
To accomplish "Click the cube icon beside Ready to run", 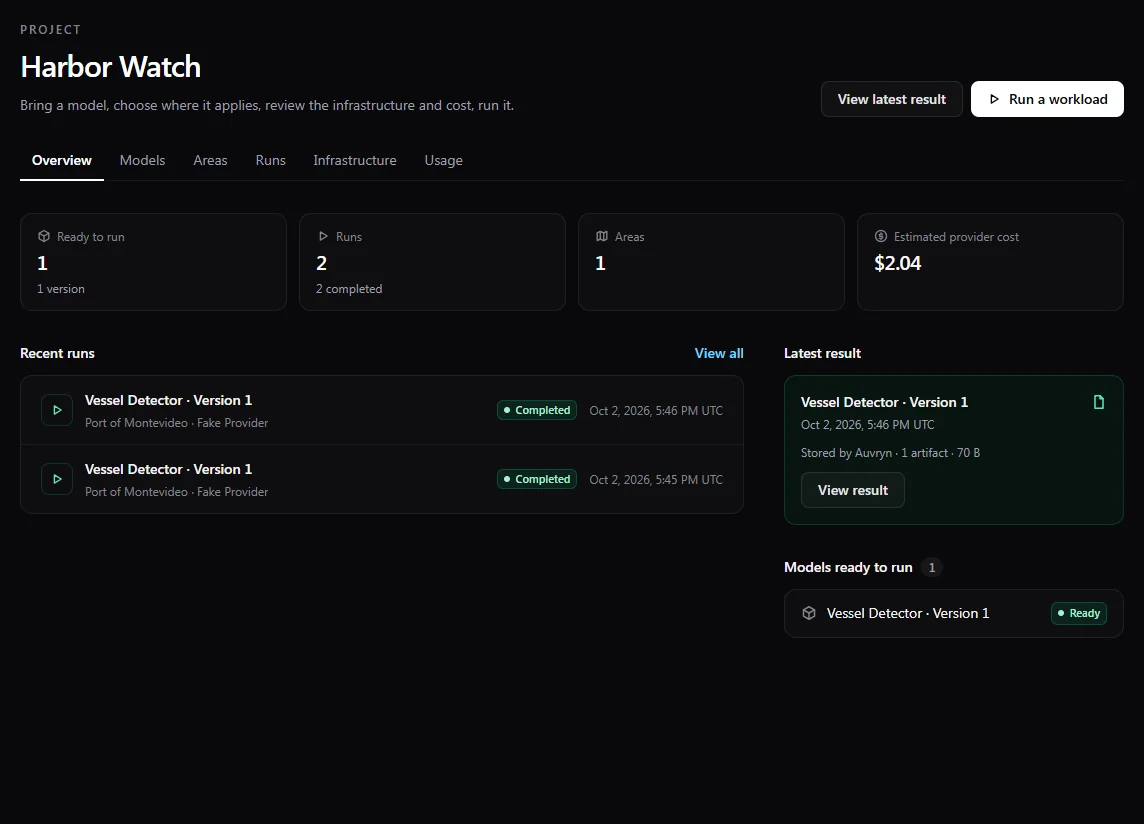I will [x=44, y=236].
